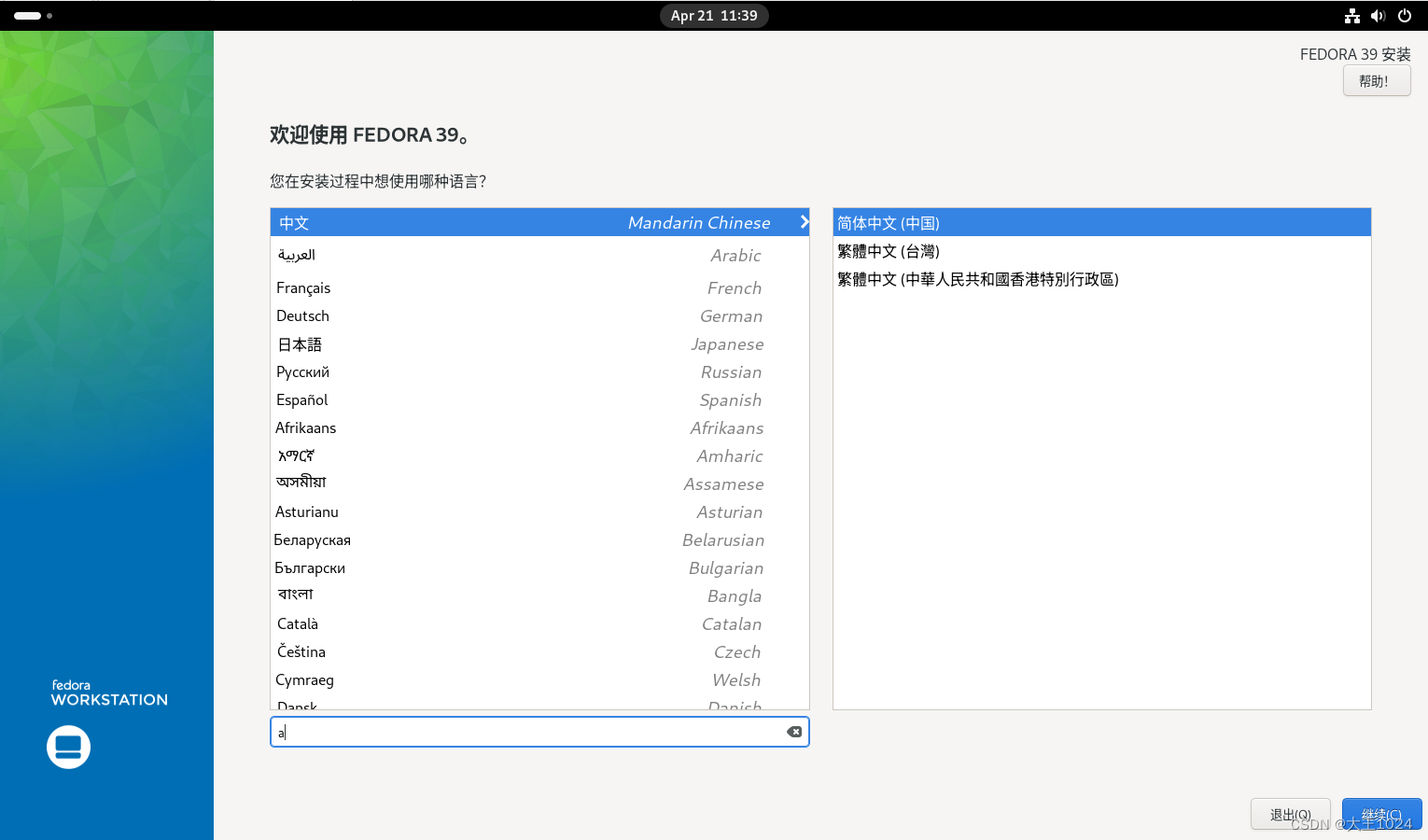Click the chevron arrow on the Mandarin Chinese row

pos(804,222)
